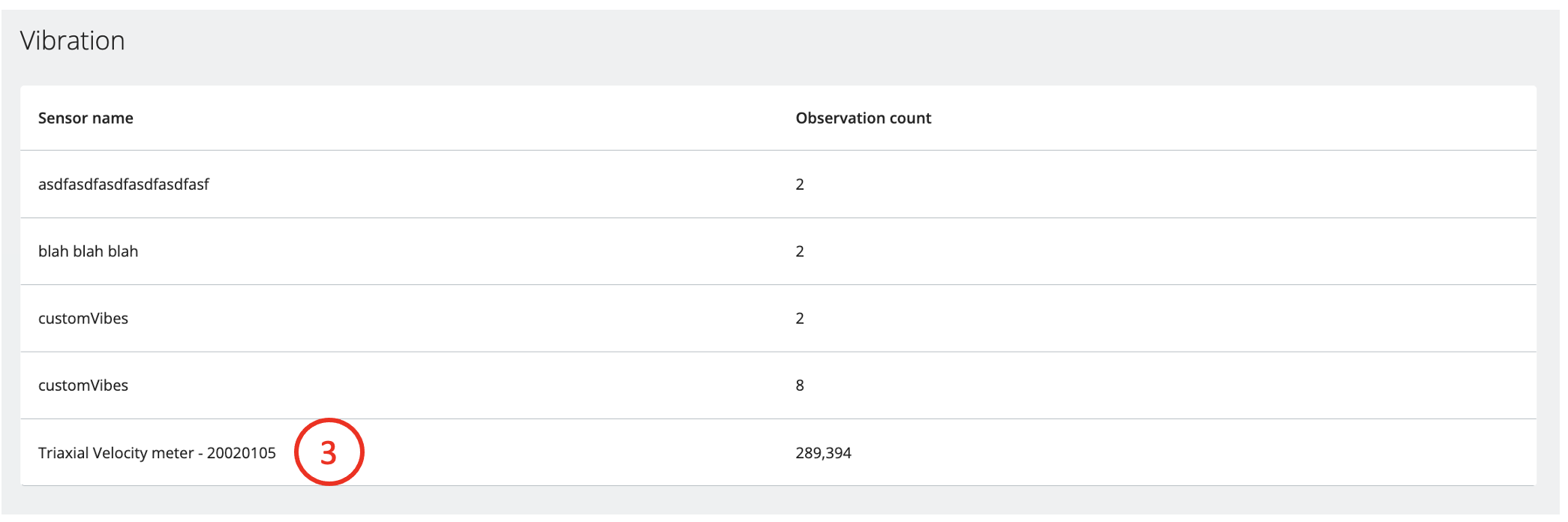Select customVibes sensor name with 8 observations
The height and width of the screenshot is (522, 1568).
pos(83,385)
